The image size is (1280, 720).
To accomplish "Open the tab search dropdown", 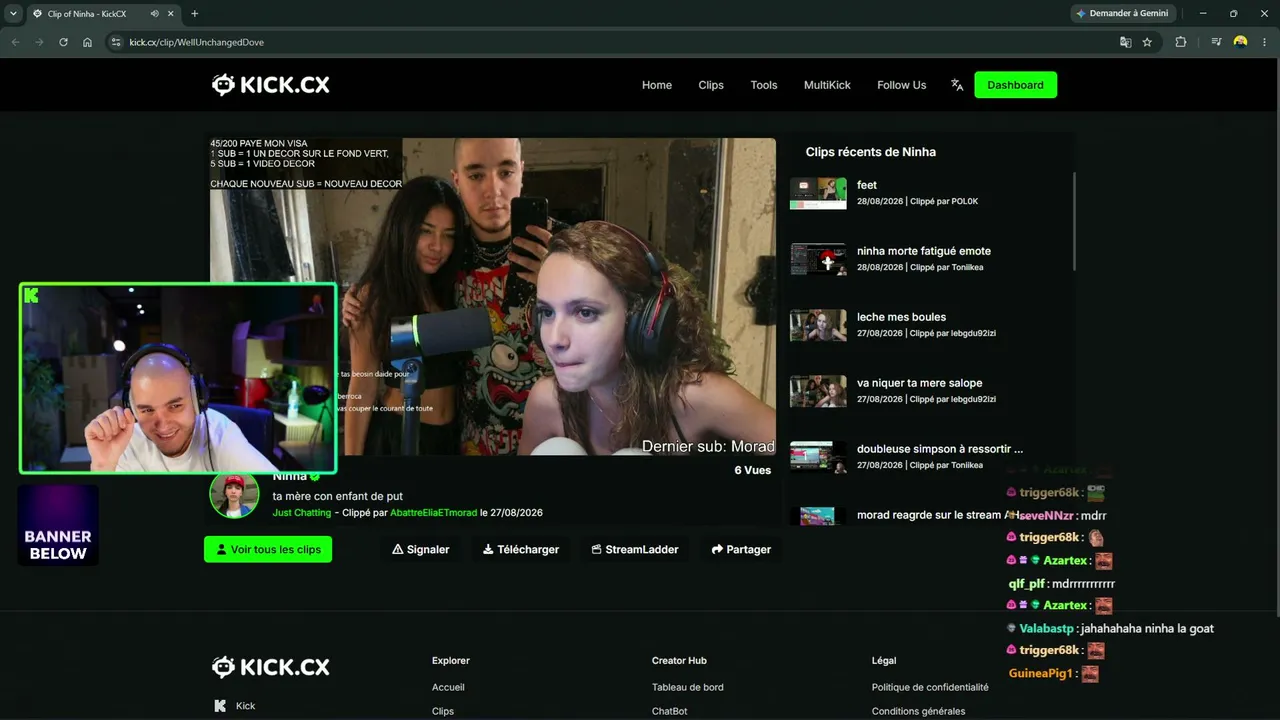I will (x=13, y=14).
